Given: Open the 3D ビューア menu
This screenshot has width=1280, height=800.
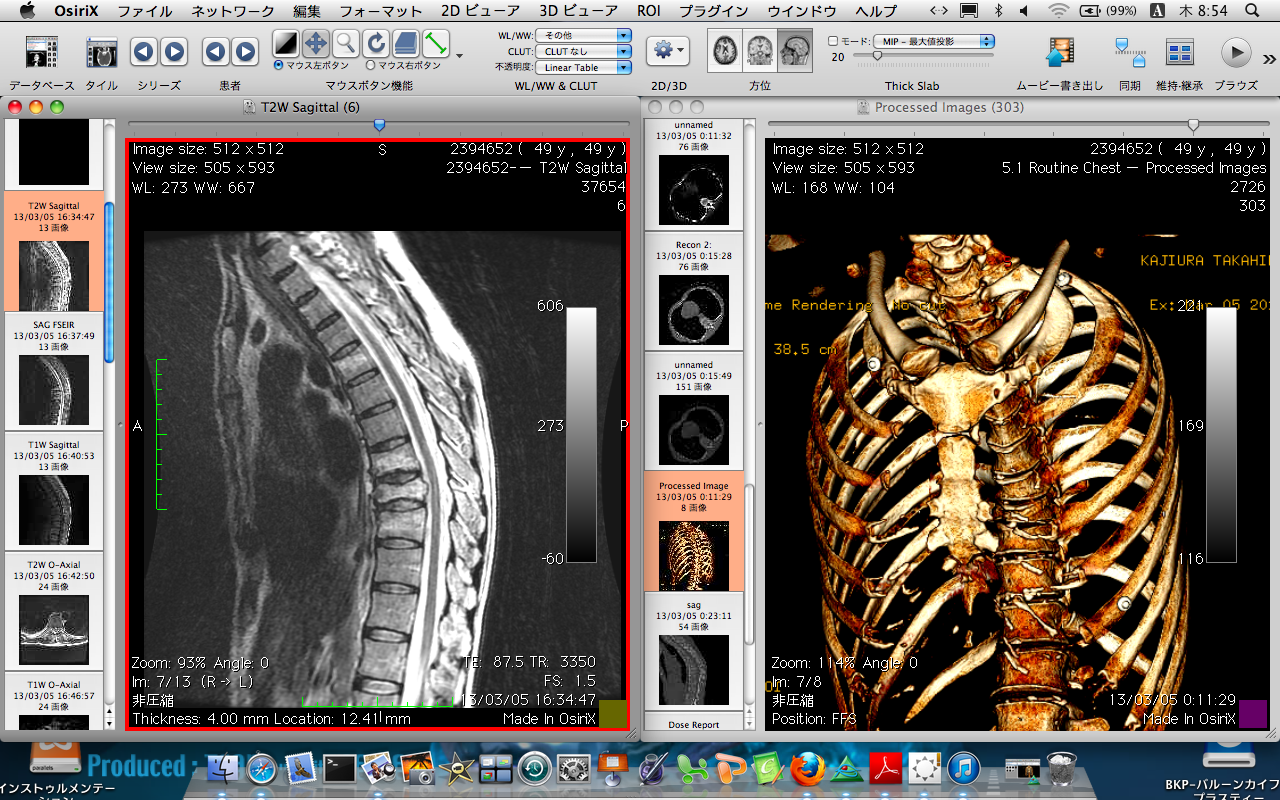Looking at the screenshot, I should click(579, 11).
